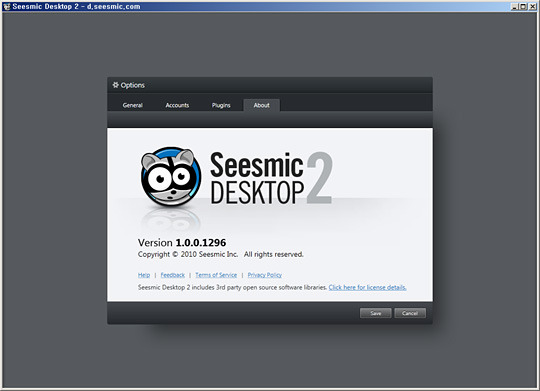Click the About tab
Screen dimensions: 540x391
pyautogui.click(x=261, y=105)
